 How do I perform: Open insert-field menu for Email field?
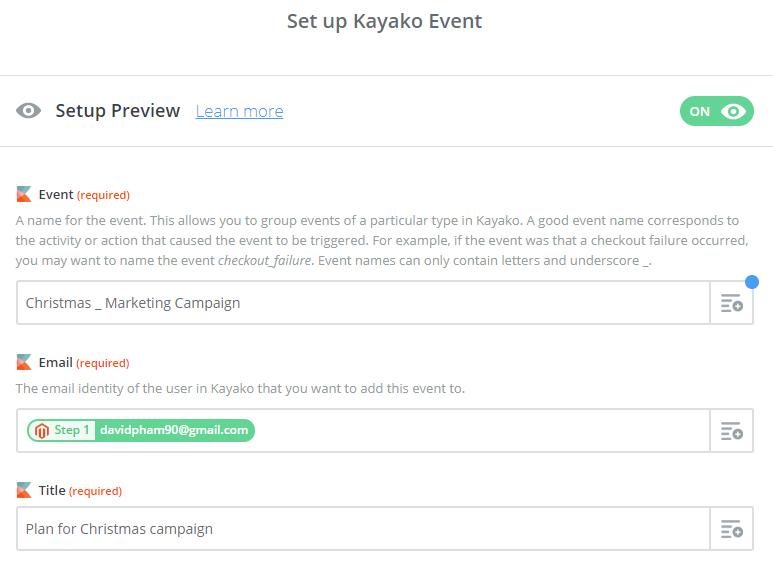coord(731,431)
